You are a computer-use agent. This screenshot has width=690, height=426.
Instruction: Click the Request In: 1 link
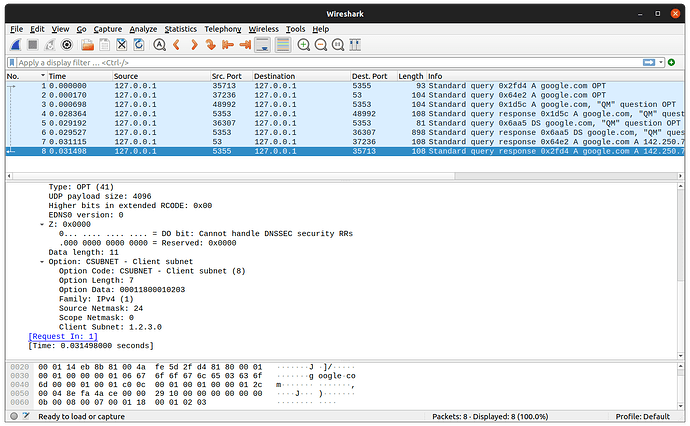[63, 336]
